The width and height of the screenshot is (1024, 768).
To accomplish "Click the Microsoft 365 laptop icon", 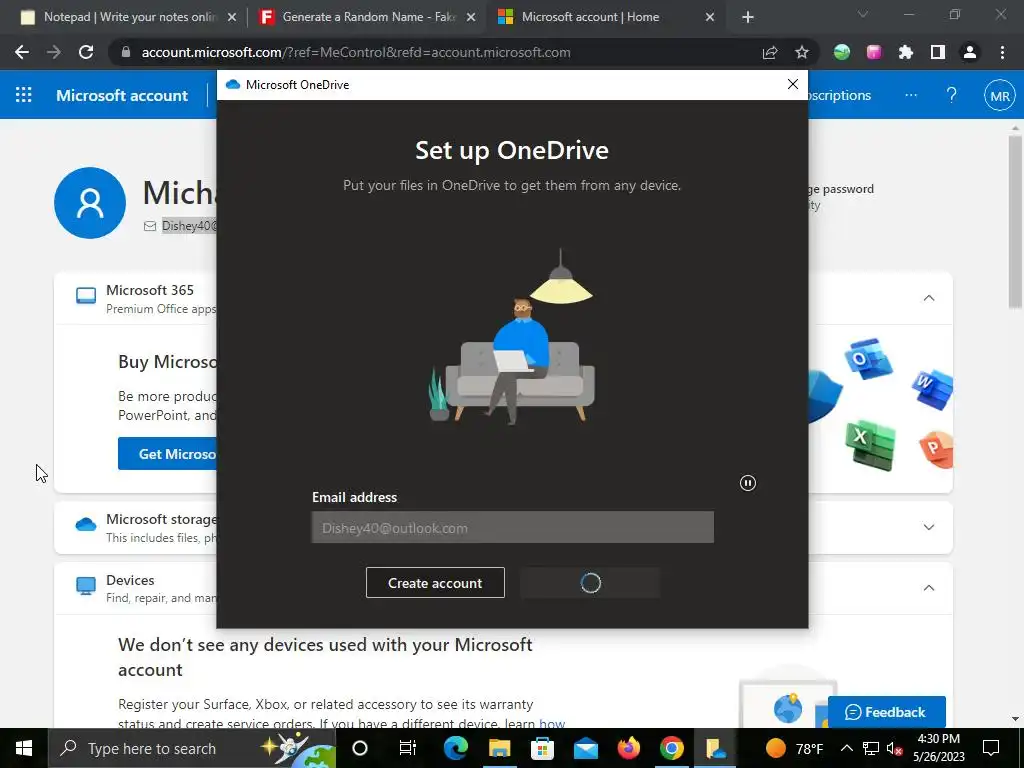I will tap(86, 296).
